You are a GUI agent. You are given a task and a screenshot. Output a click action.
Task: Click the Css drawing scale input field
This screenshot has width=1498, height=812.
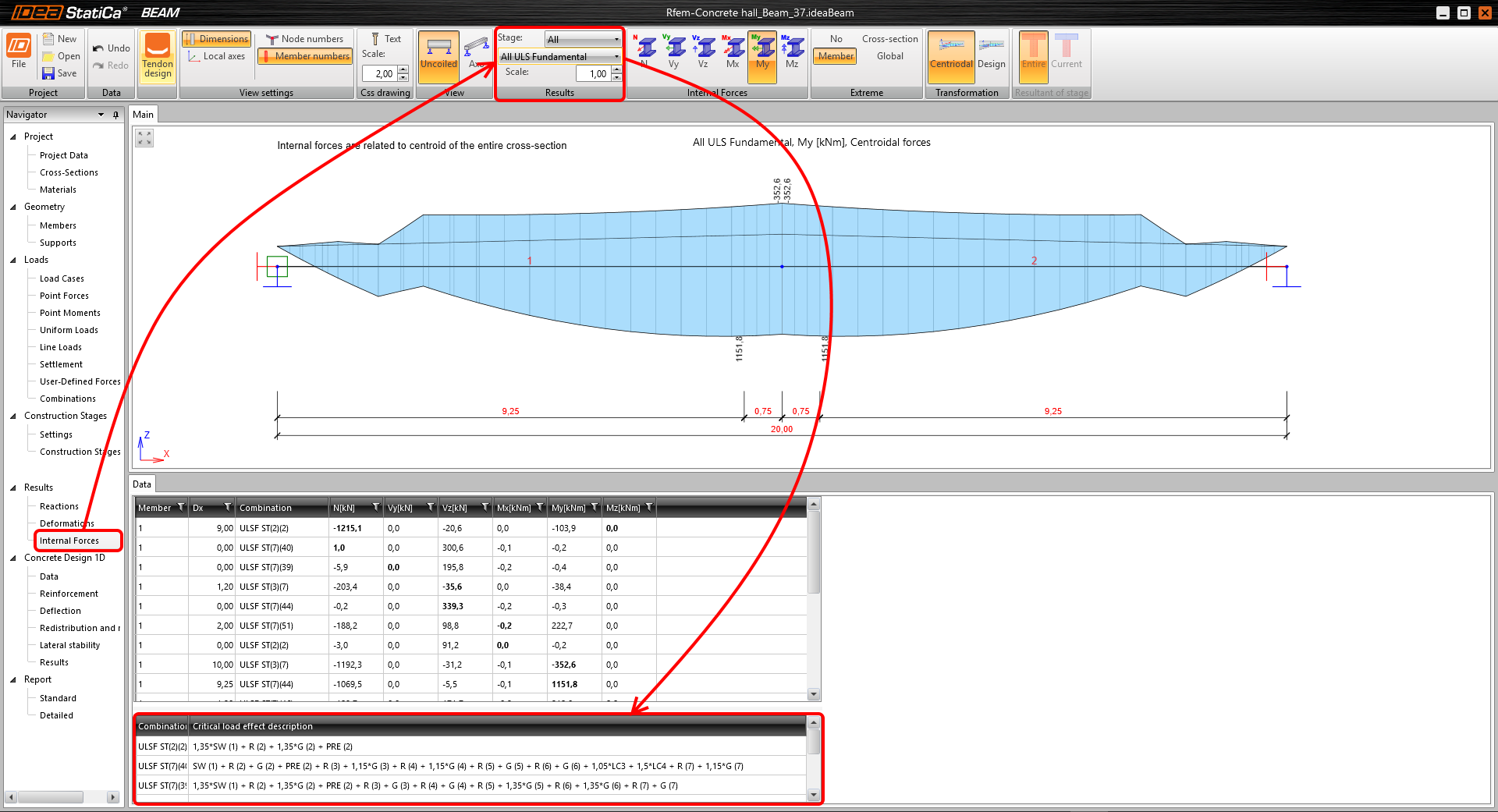tap(380, 74)
